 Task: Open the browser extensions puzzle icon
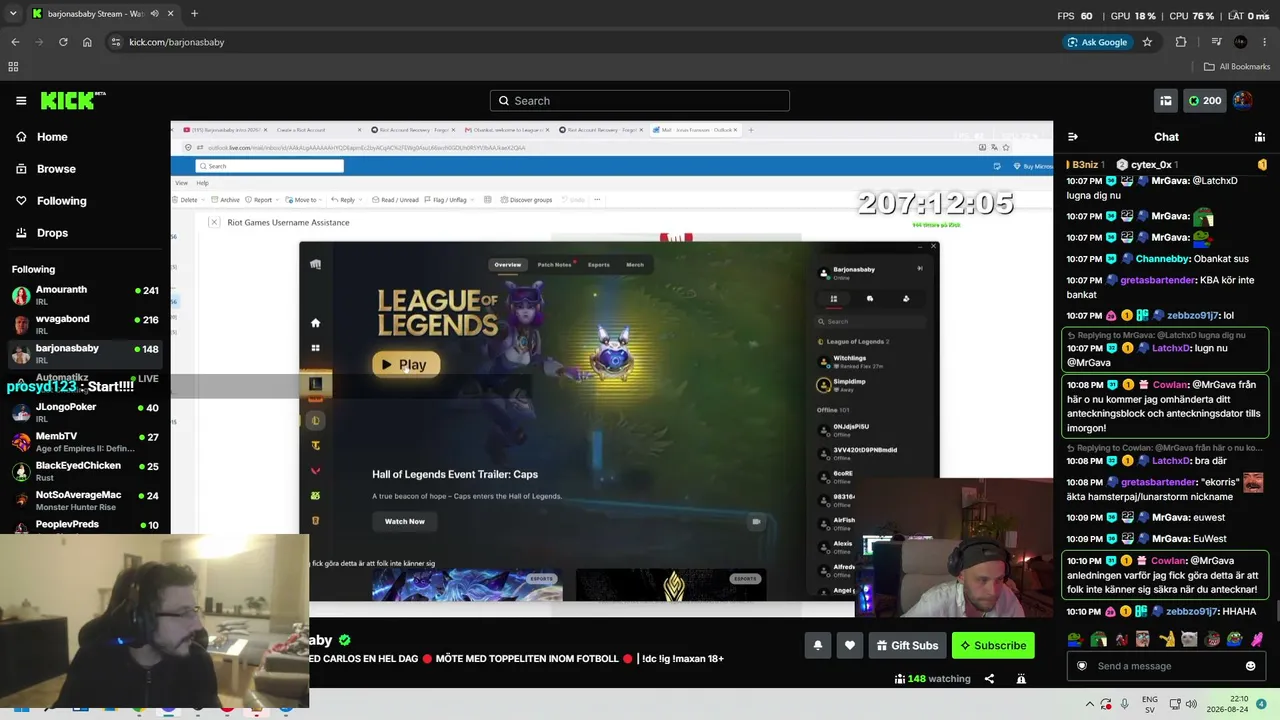click(1181, 42)
